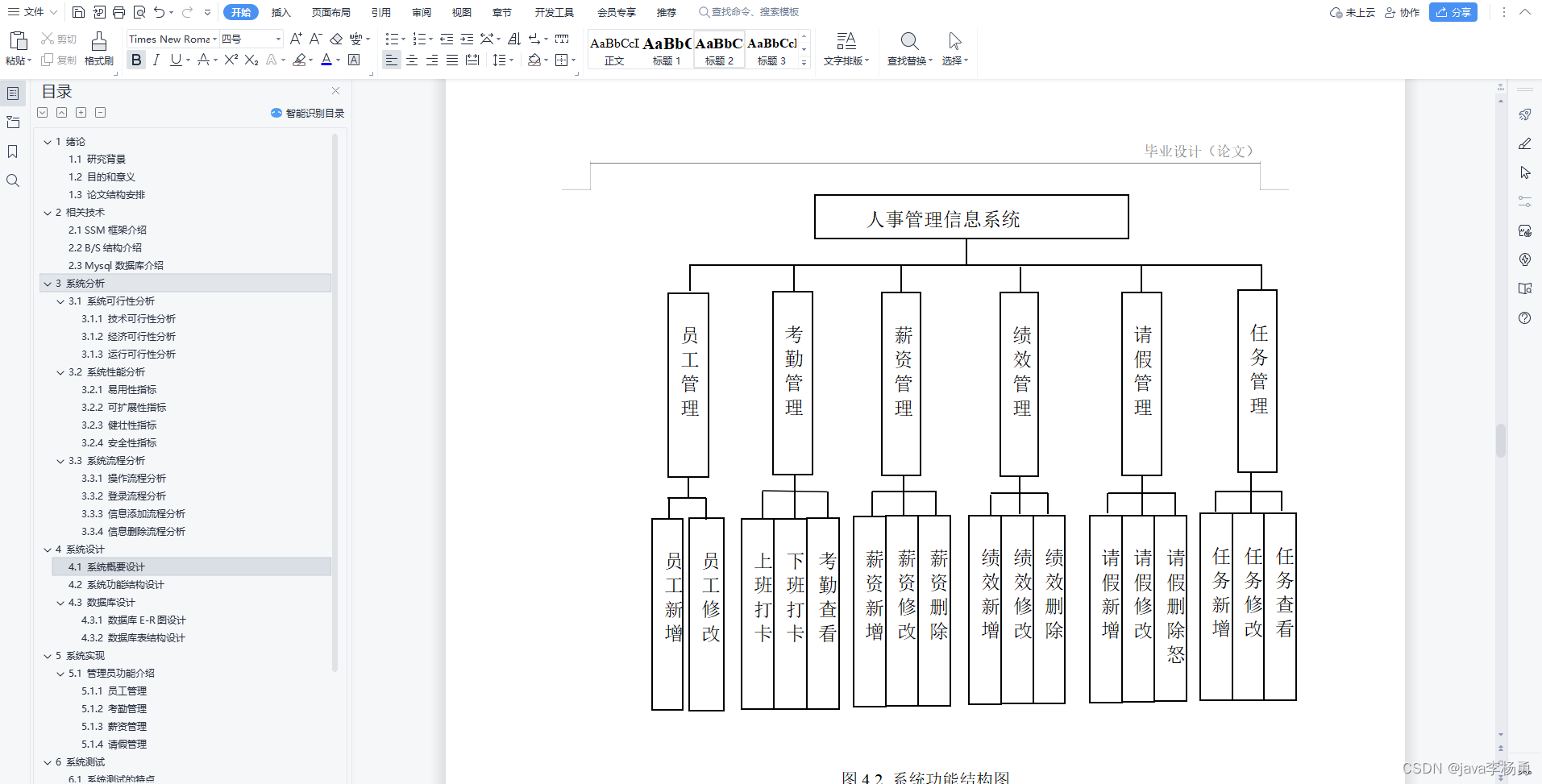Collapse the '5.1 管理员功能介绍' node
Viewport: 1542px width, 784px height.
pyautogui.click(x=60, y=674)
